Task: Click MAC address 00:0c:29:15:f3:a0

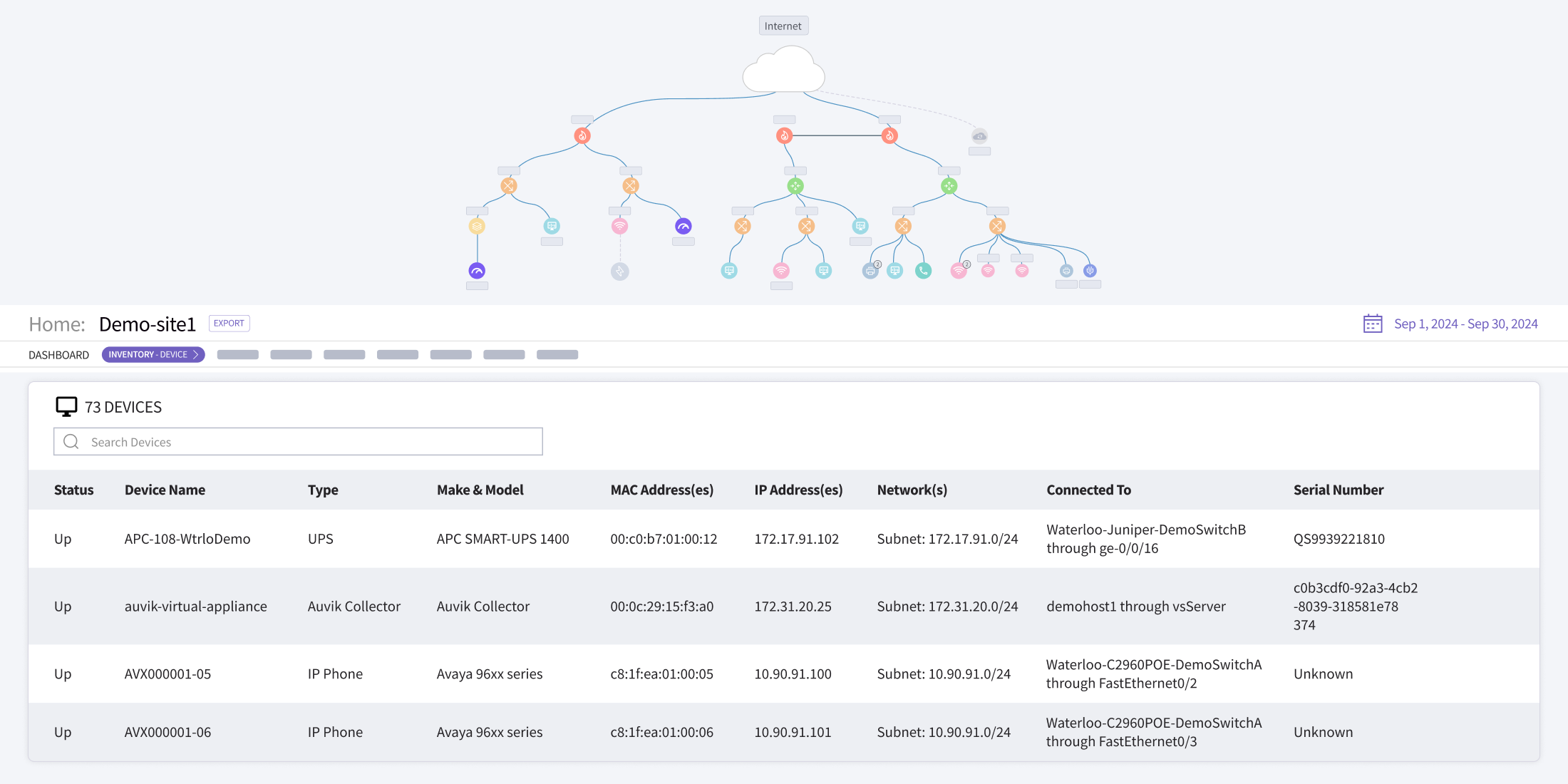Action: (661, 607)
